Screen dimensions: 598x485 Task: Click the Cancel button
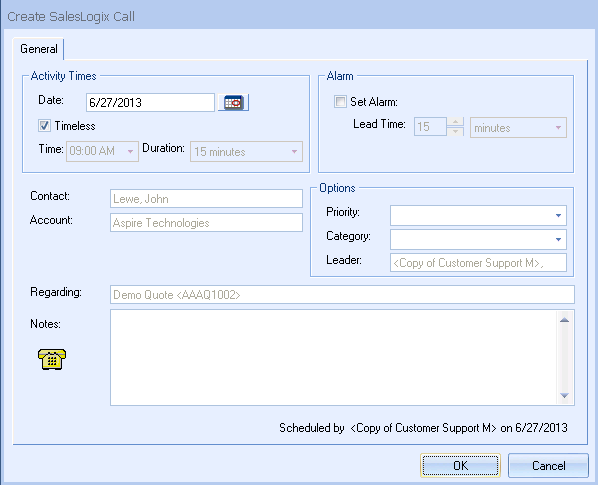548,465
